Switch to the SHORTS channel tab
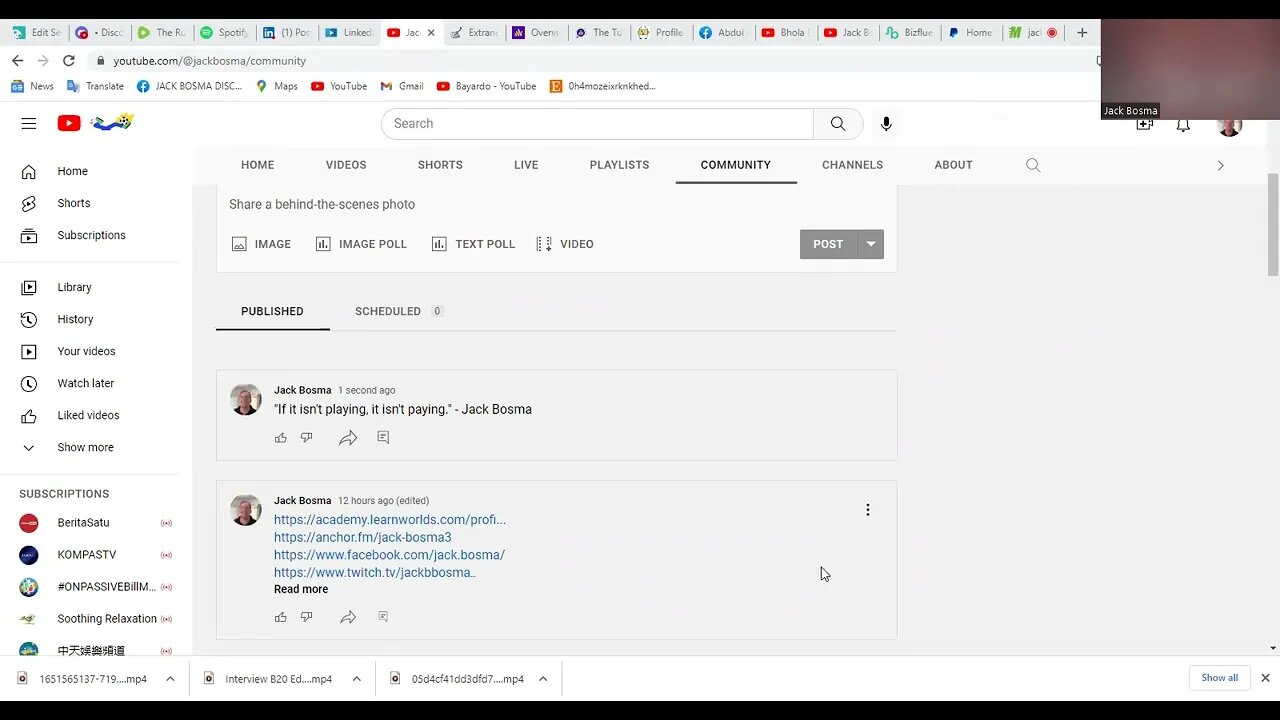This screenshot has height=720, width=1280. click(440, 165)
